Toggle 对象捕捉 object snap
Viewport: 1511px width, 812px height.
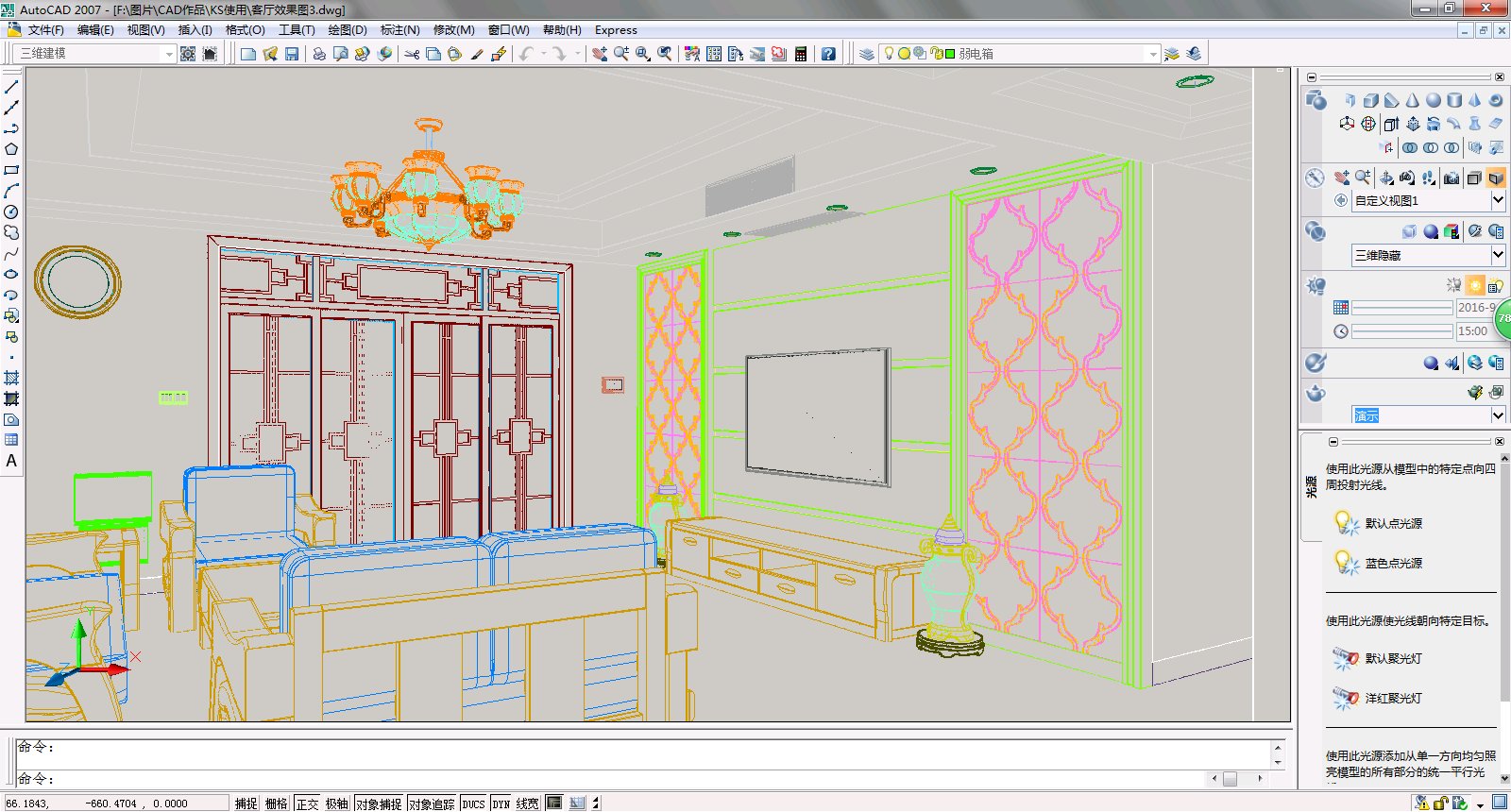380,804
